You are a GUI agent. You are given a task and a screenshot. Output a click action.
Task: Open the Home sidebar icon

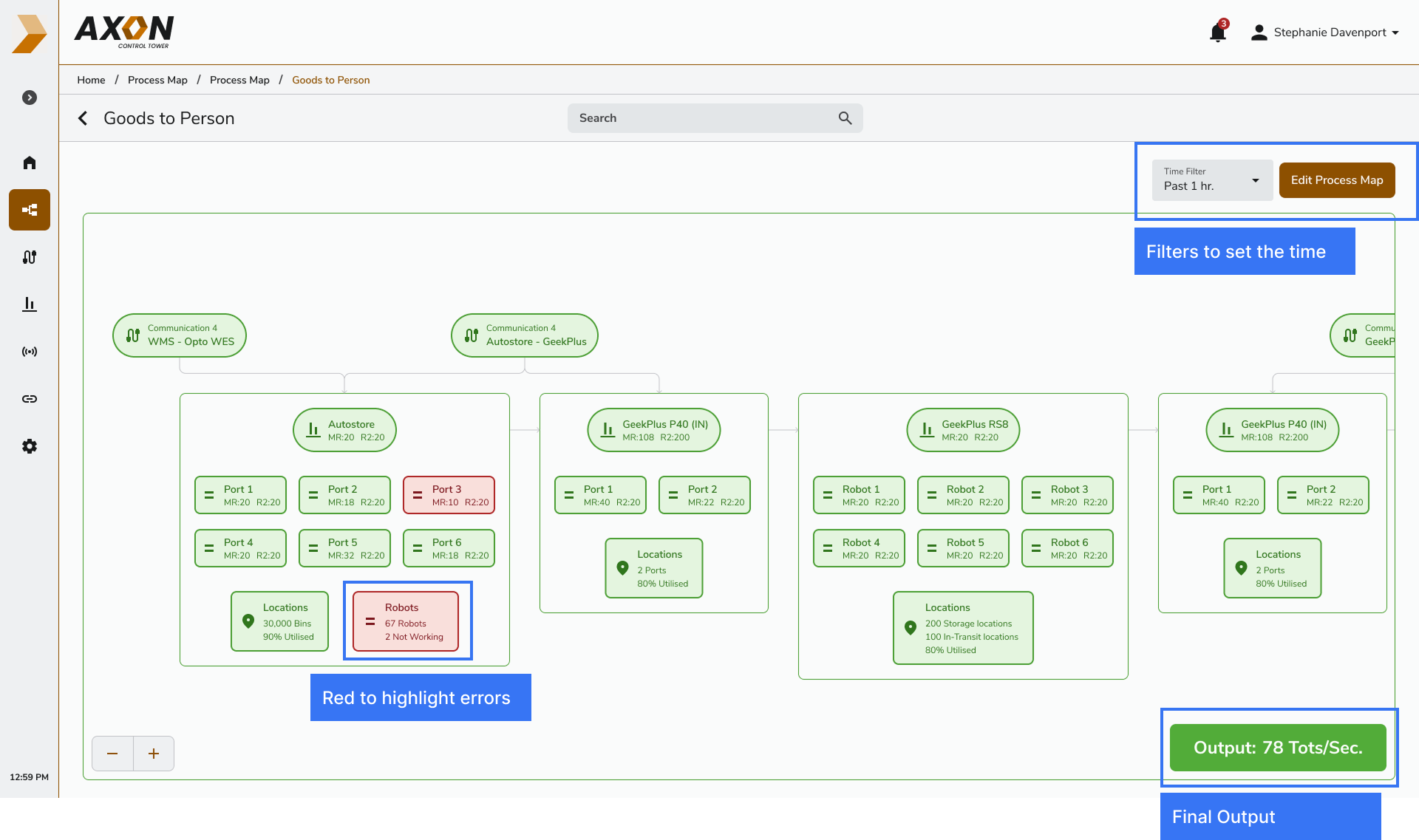30,163
